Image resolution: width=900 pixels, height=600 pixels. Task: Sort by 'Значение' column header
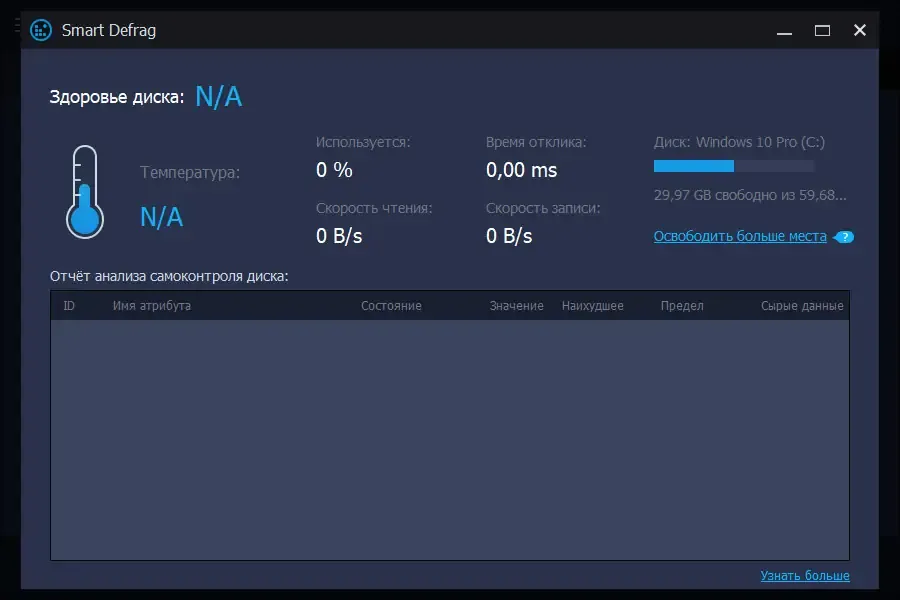[x=516, y=306]
